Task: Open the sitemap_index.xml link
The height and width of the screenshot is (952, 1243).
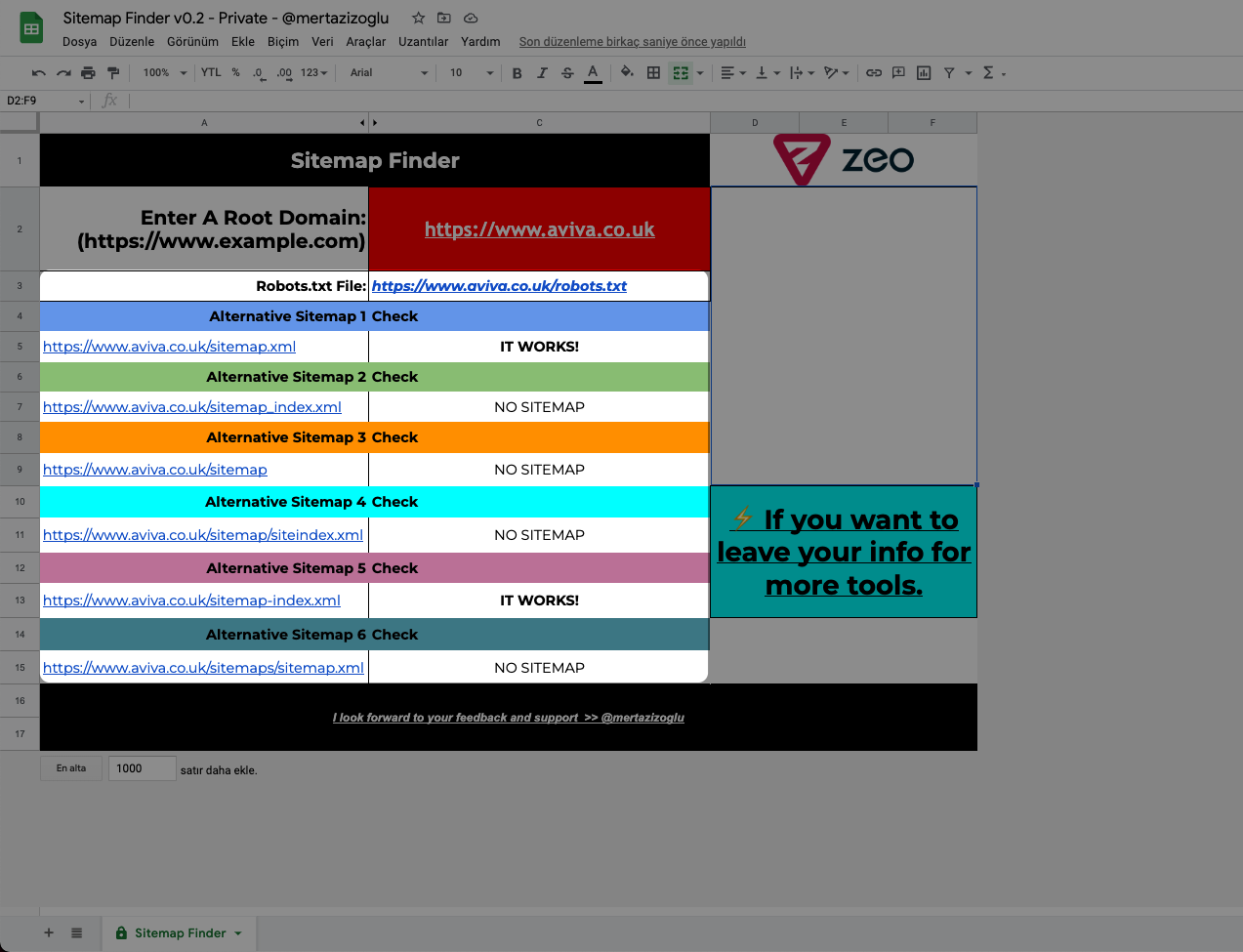Action: click(192, 407)
